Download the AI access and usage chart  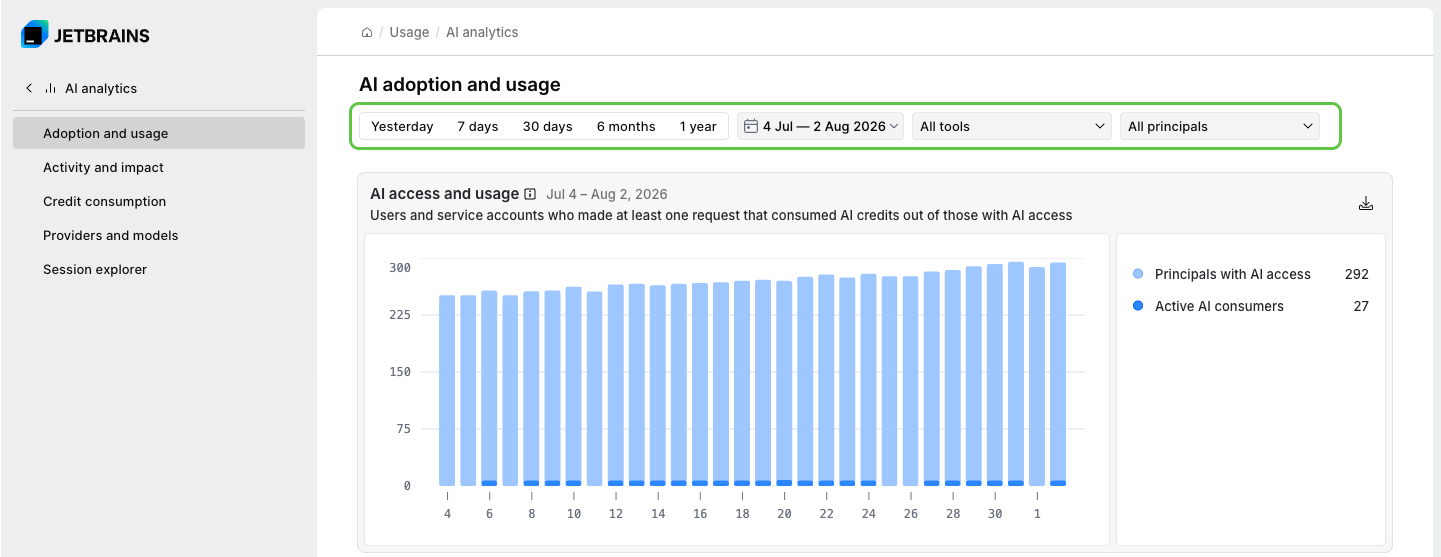pos(1366,203)
